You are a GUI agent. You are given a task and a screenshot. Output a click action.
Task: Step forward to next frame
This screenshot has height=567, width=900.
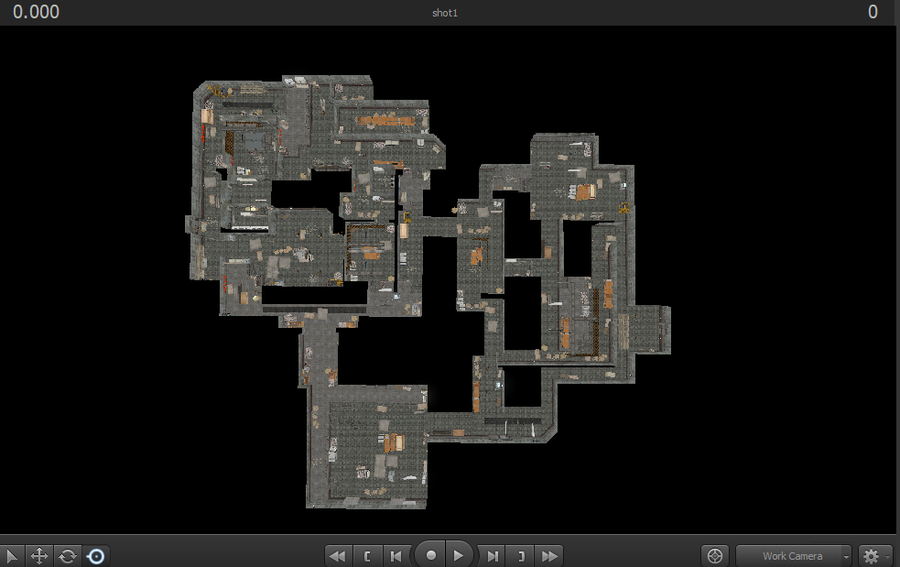click(x=492, y=555)
